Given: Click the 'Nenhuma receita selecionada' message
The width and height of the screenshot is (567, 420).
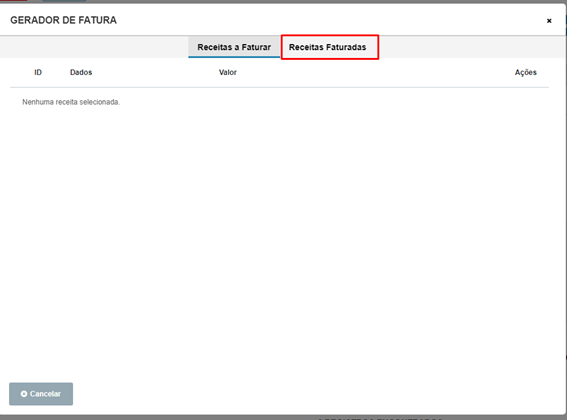Looking at the screenshot, I should tap(71, 102).
